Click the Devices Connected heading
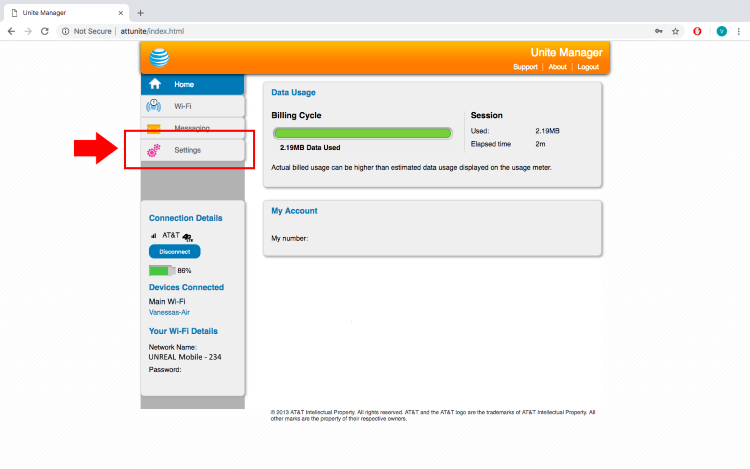The image size is (750, 469). point(186,287)
